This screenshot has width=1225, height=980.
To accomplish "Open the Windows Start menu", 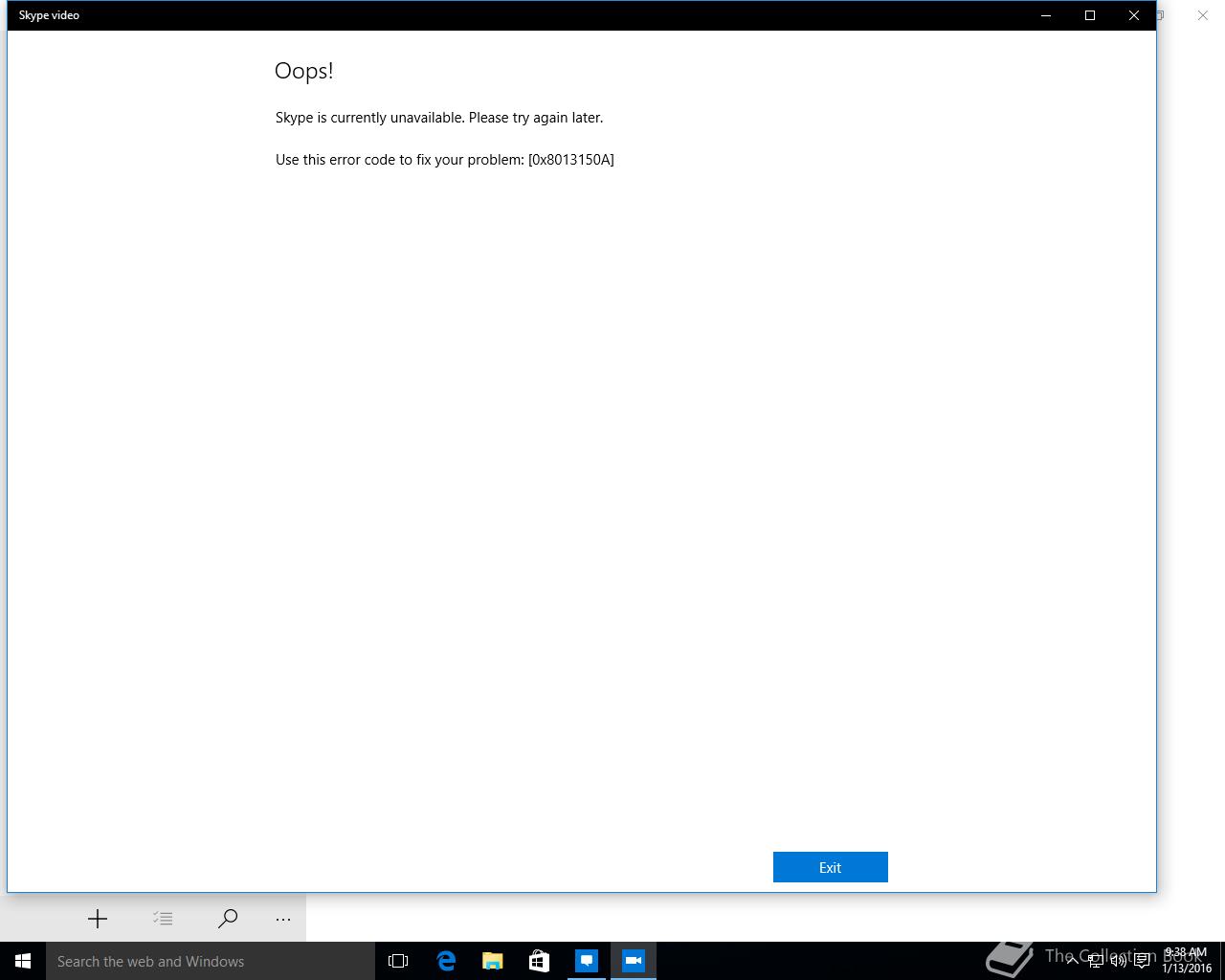I will click(23, 961).
